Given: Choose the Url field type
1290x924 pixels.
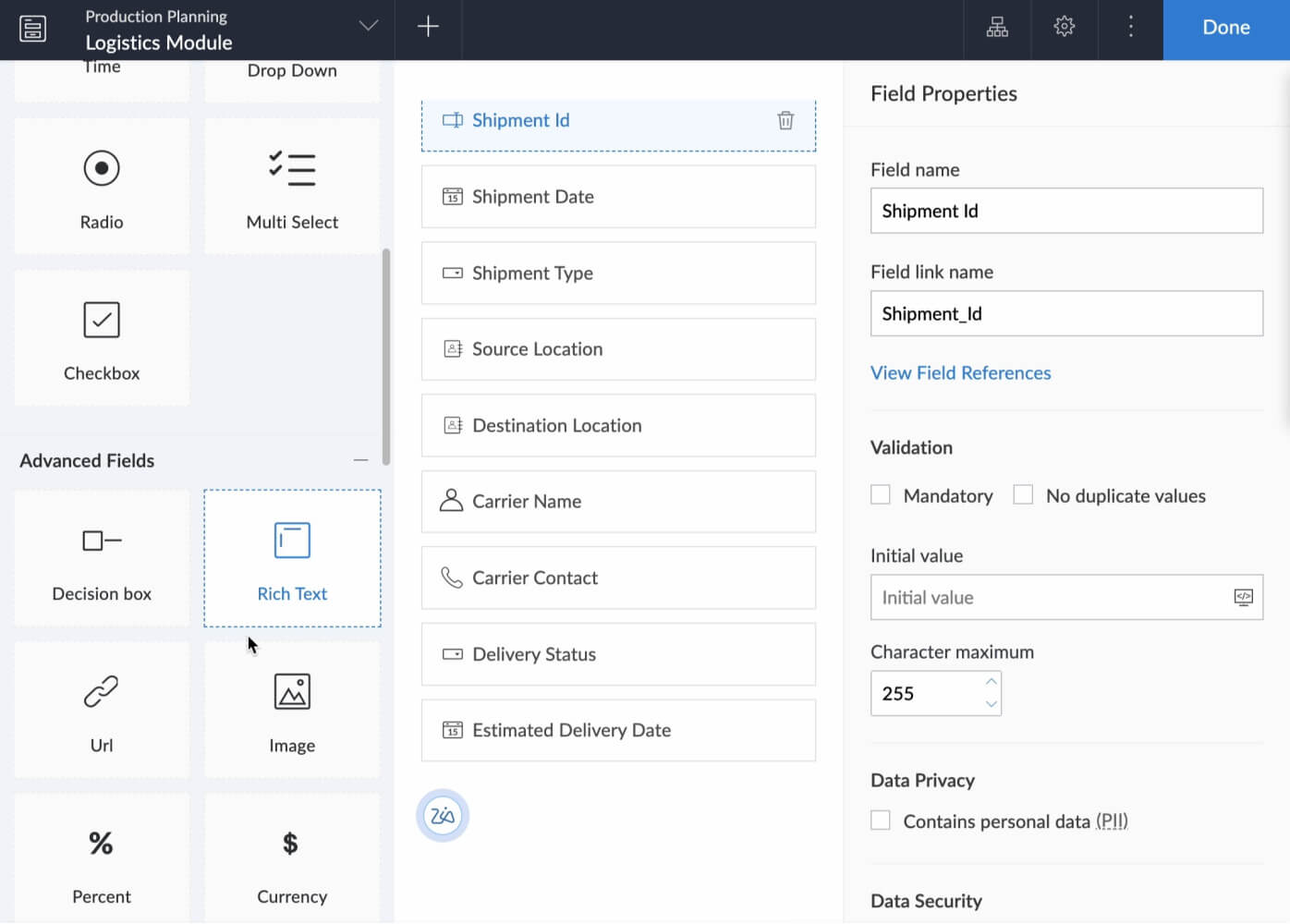Looking at the screenshot, I should [x=102, y=710].
